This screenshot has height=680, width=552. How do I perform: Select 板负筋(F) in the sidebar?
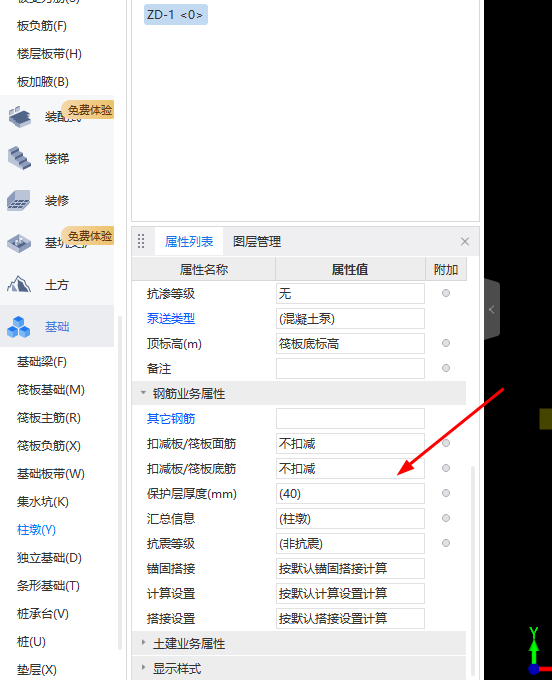click(42, 26)
